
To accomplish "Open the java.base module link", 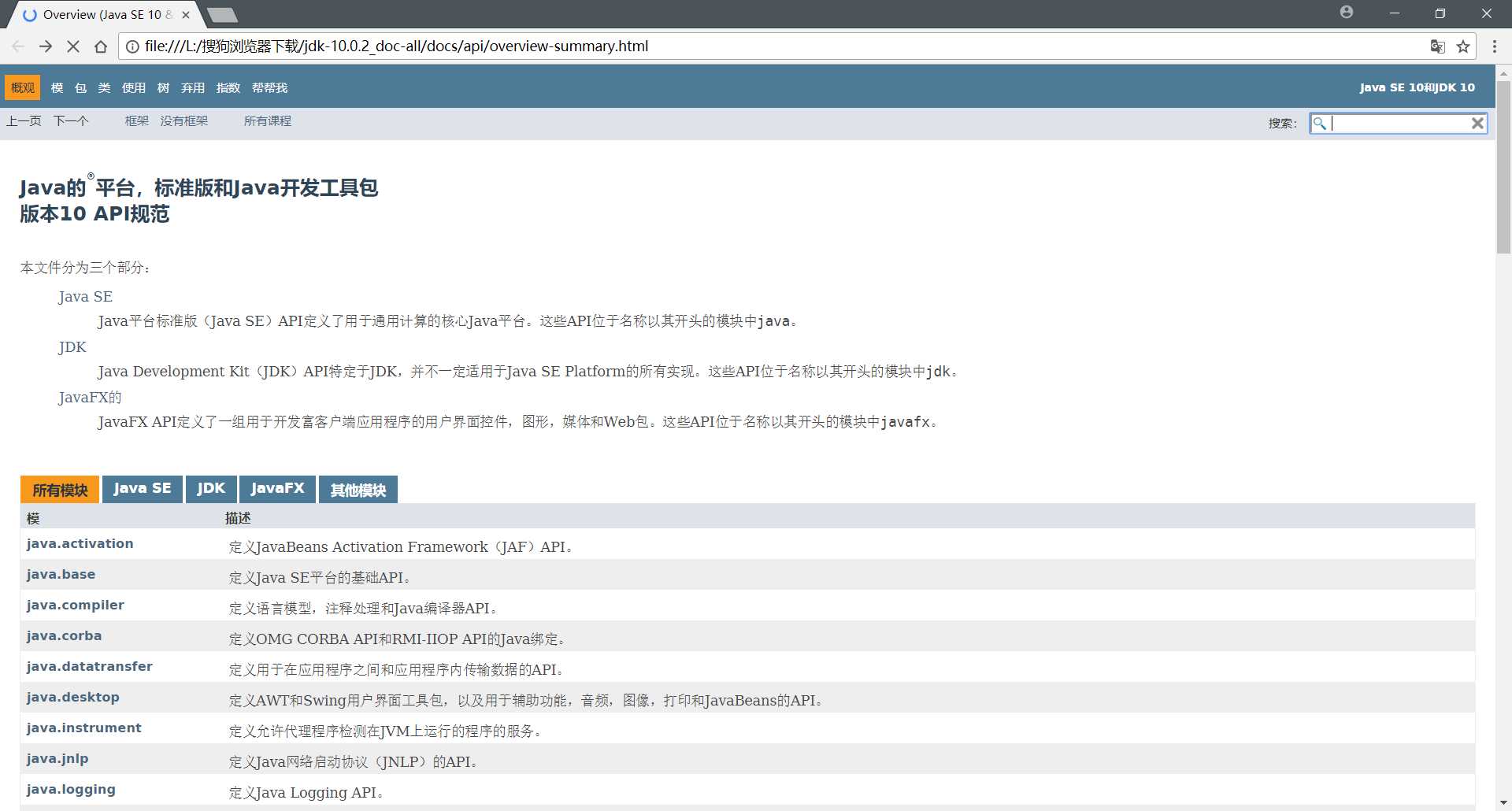I will pos(61,574).
